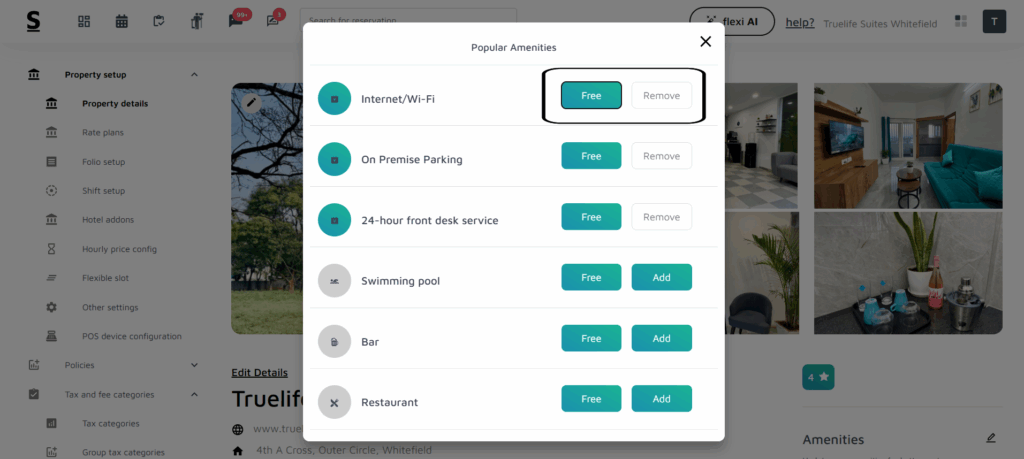
Task: Click the Search for reservation field
Action: point(410,20)
